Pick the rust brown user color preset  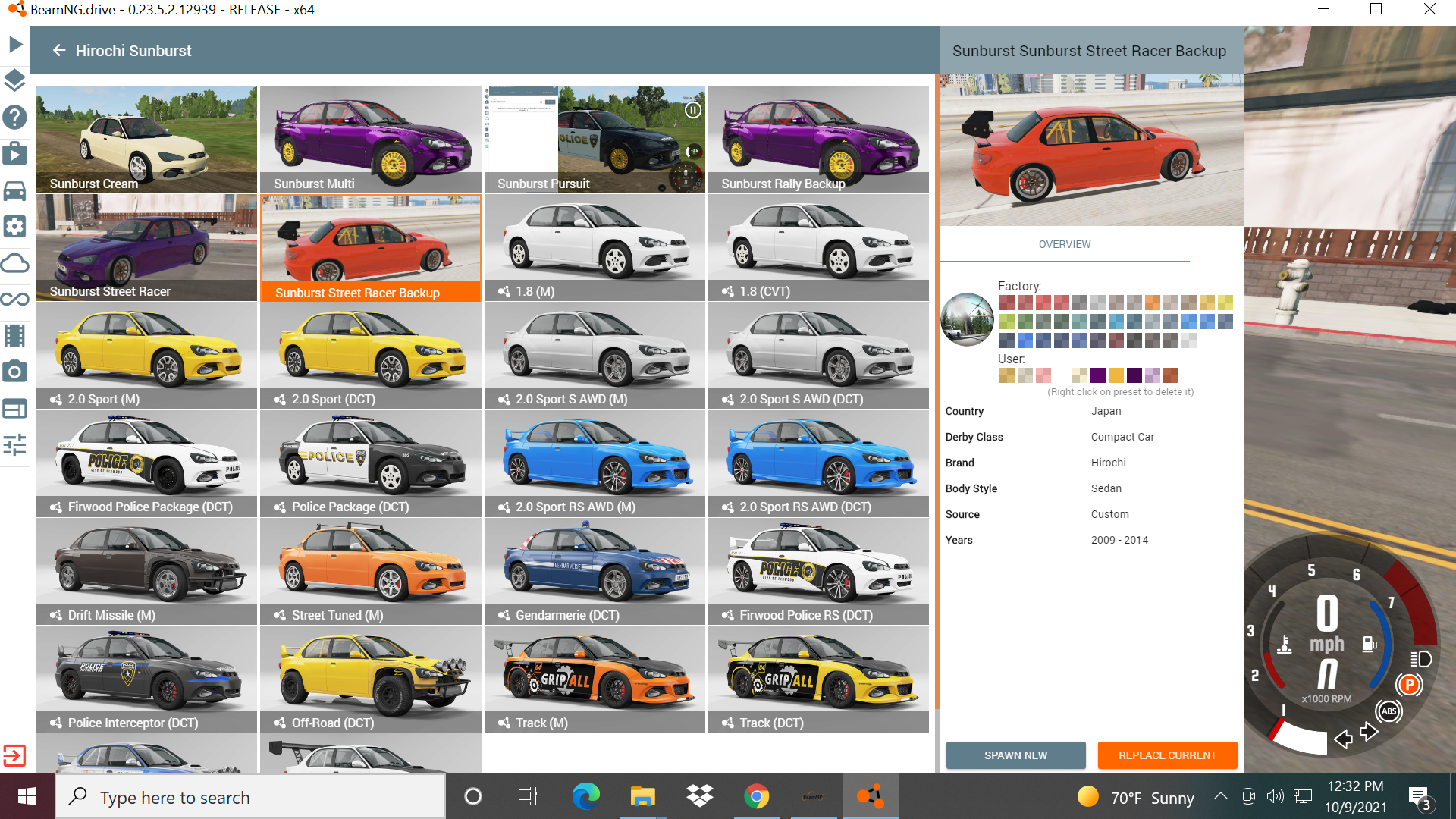tap(1170, 375)
